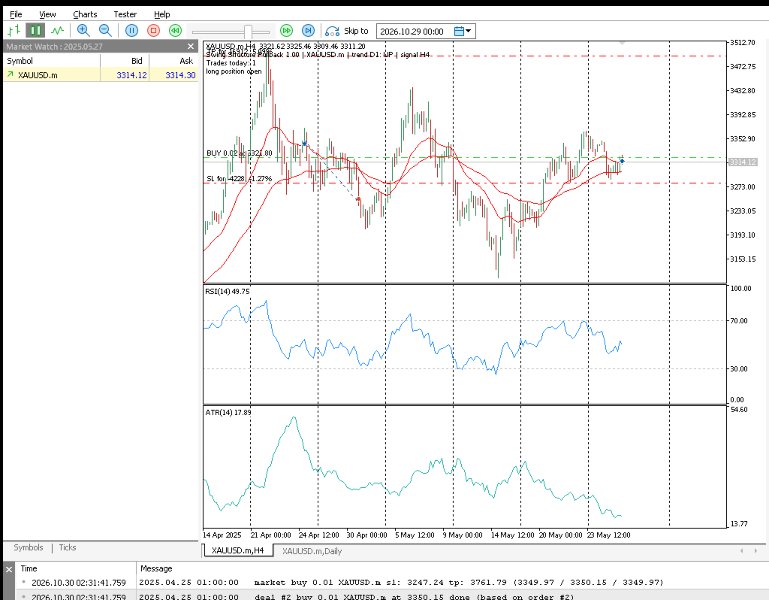Viewport: 769px width, 600px height.
Task: Click the chart tab scroll-right arrow
Action: point(756,551)
